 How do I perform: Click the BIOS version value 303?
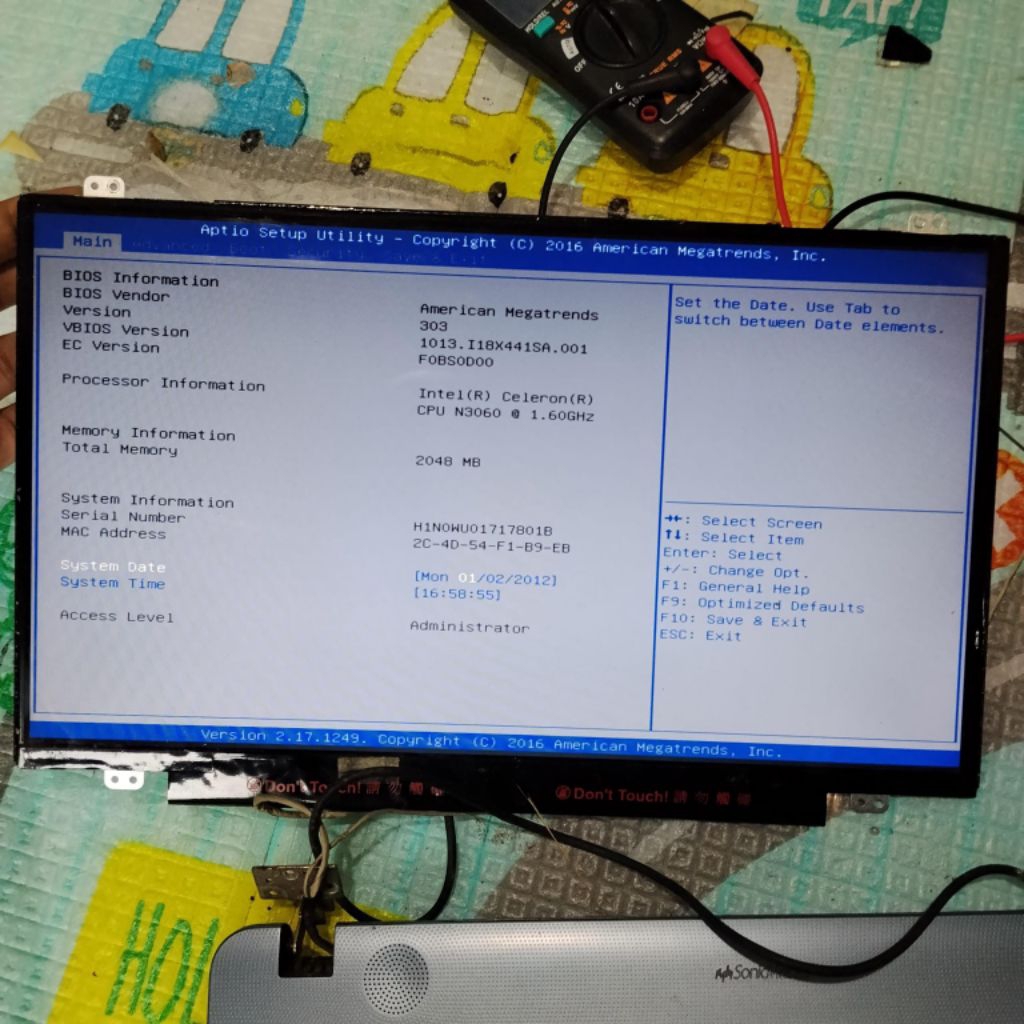[433, 325]
